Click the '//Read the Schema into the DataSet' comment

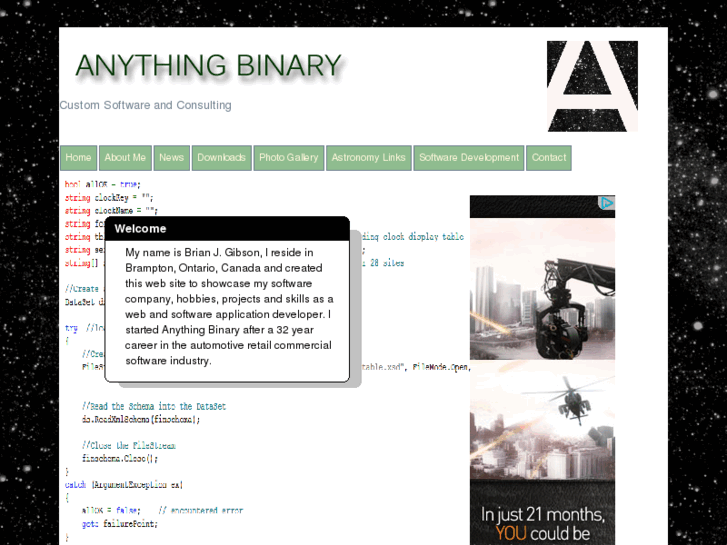[154, 407]
